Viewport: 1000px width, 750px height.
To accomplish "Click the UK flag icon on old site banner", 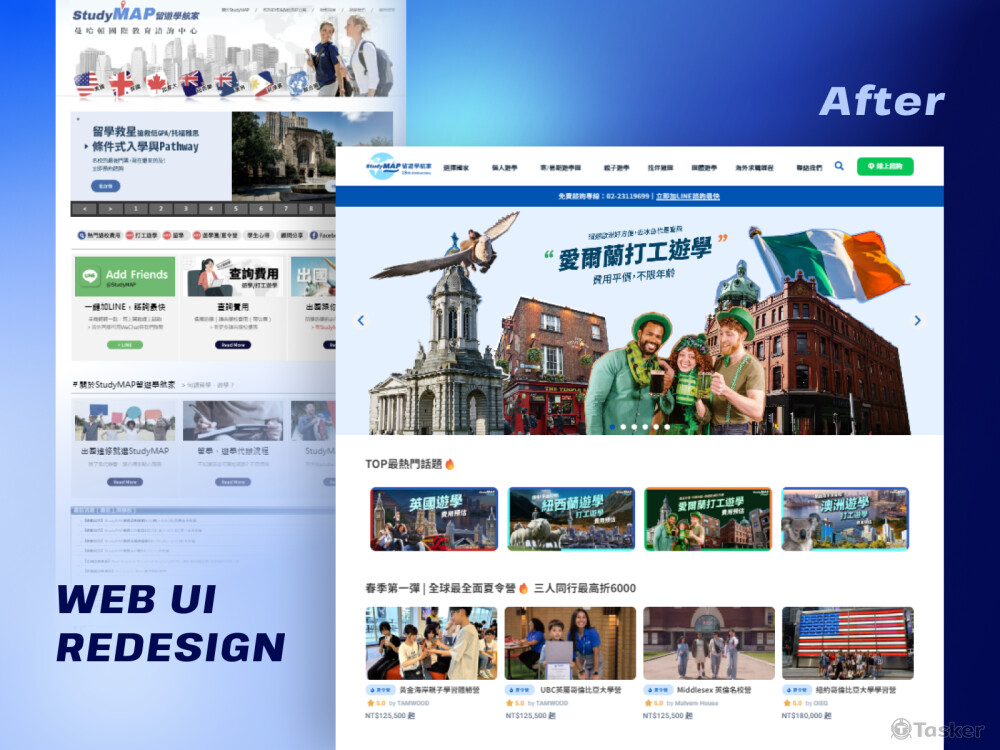I will tap(121, 83).
